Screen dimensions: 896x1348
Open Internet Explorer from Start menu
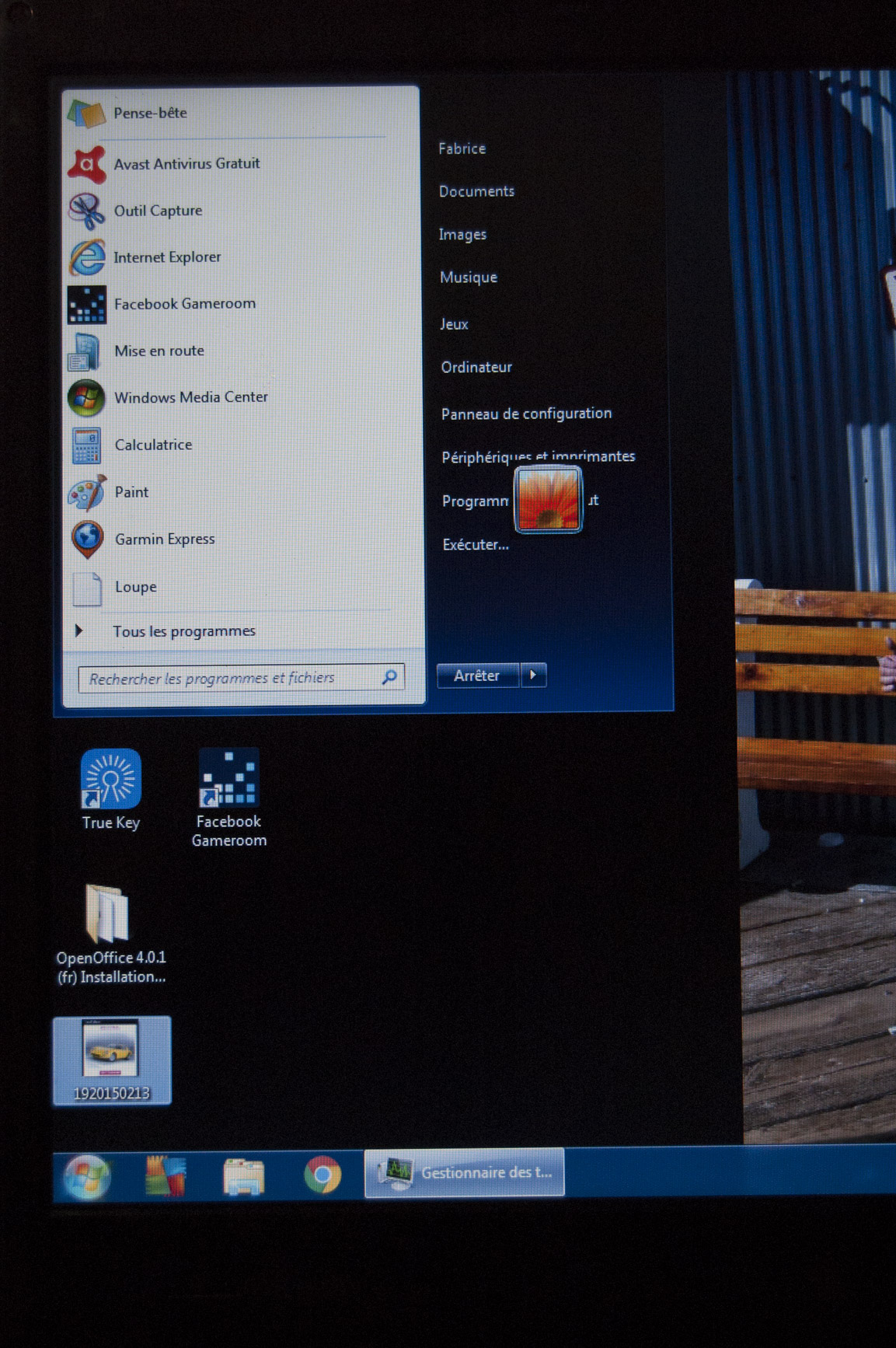(x=166, y=257)
